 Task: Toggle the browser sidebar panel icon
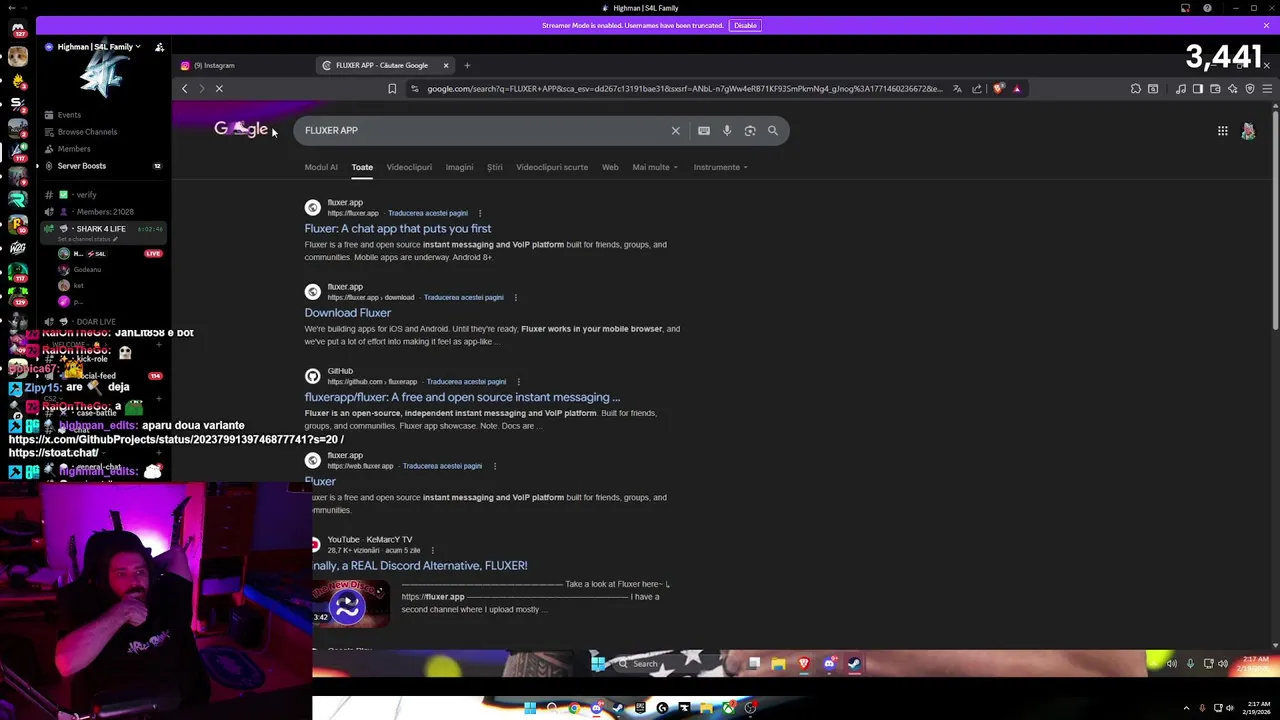[x=1198, y=89]
